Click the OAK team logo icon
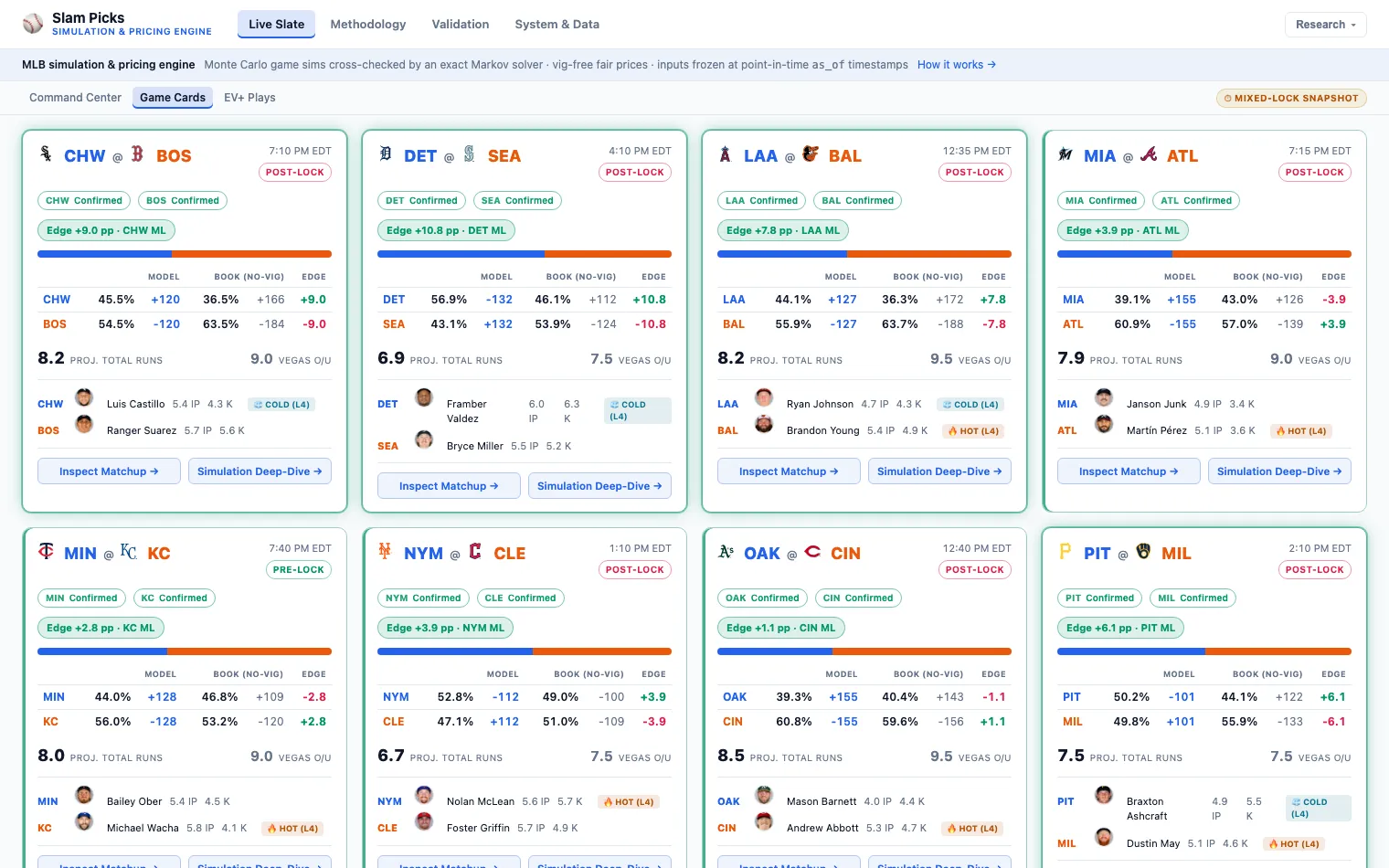 coord(726,551)
